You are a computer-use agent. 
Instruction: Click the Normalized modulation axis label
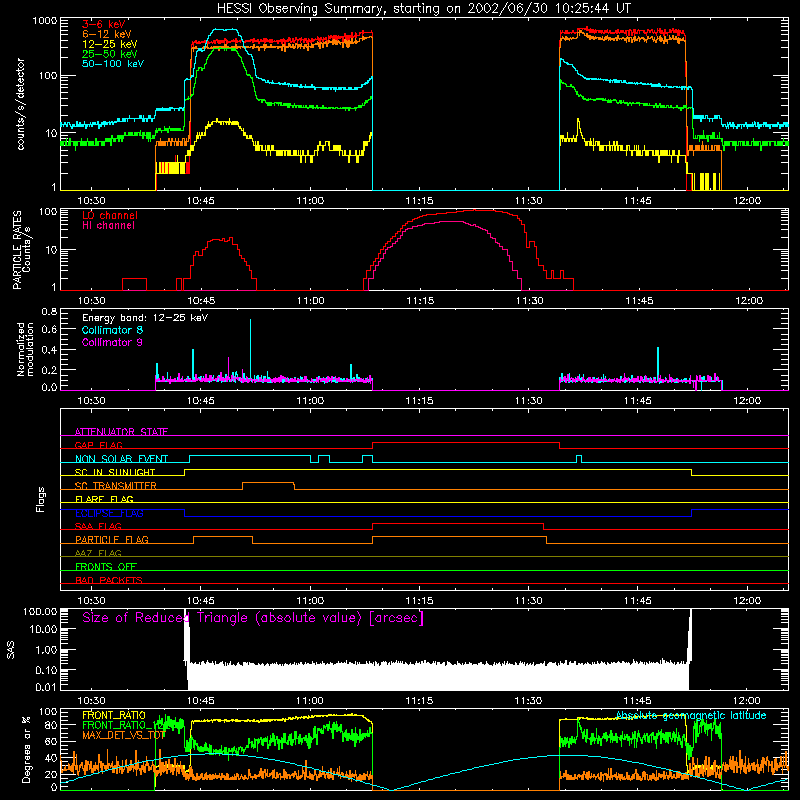click(25, 349)
